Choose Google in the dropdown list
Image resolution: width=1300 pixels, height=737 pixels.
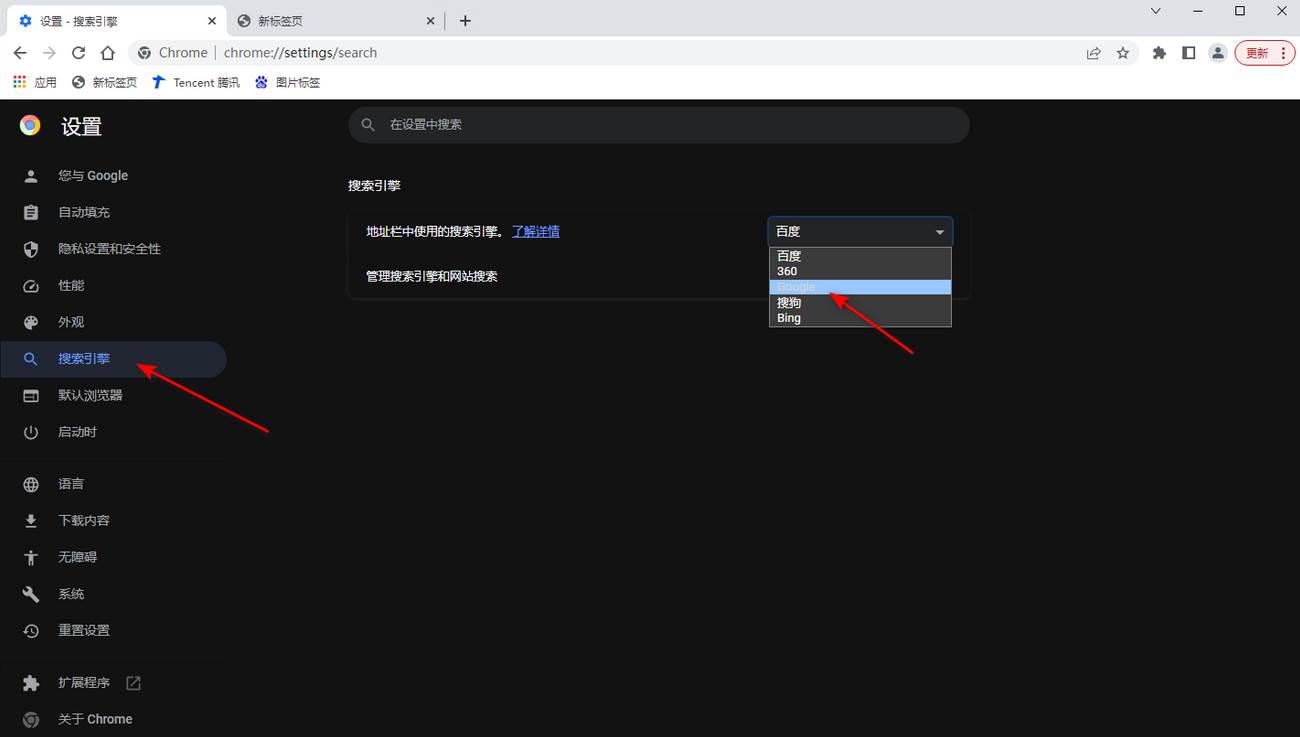(x=860, y=287)
